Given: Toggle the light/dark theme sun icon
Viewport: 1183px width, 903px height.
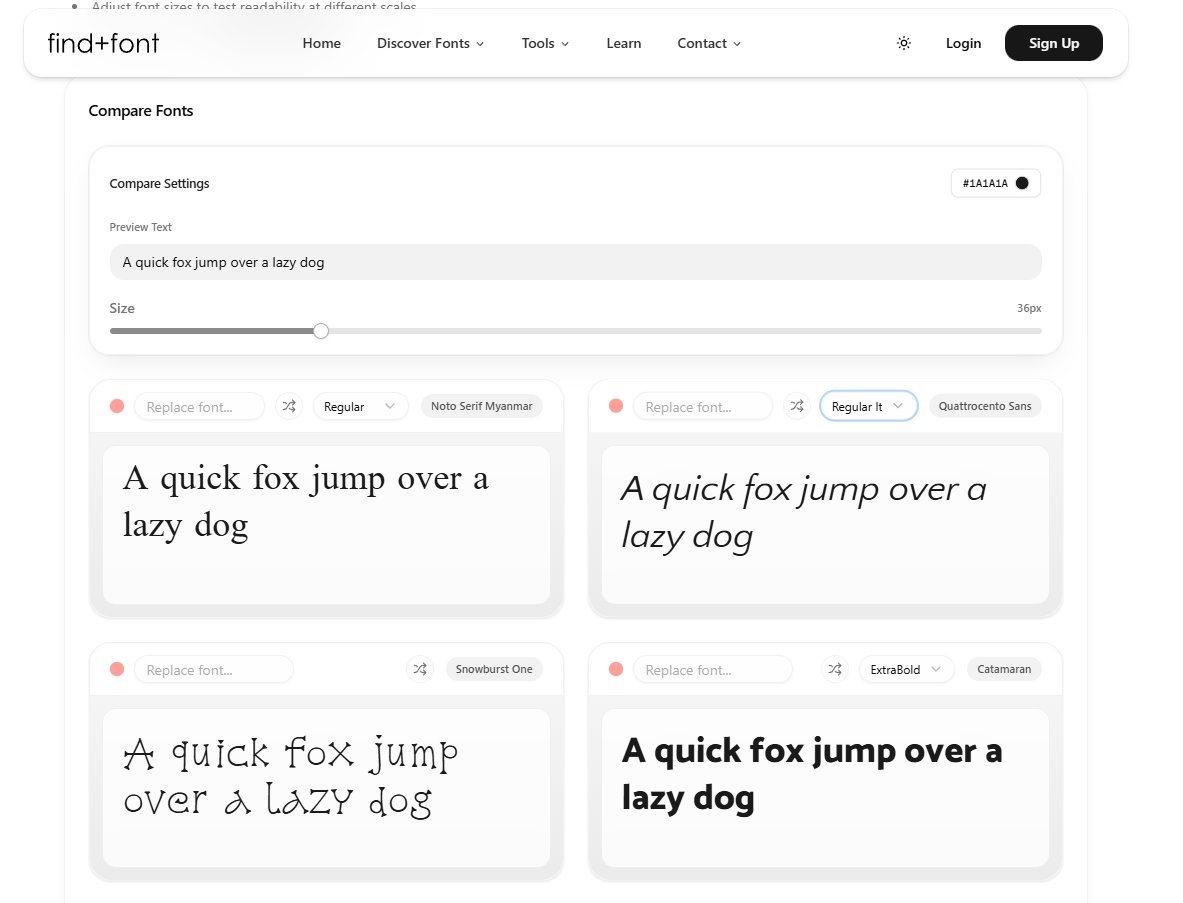Looking at the screenshot, I should click(904, 43).
